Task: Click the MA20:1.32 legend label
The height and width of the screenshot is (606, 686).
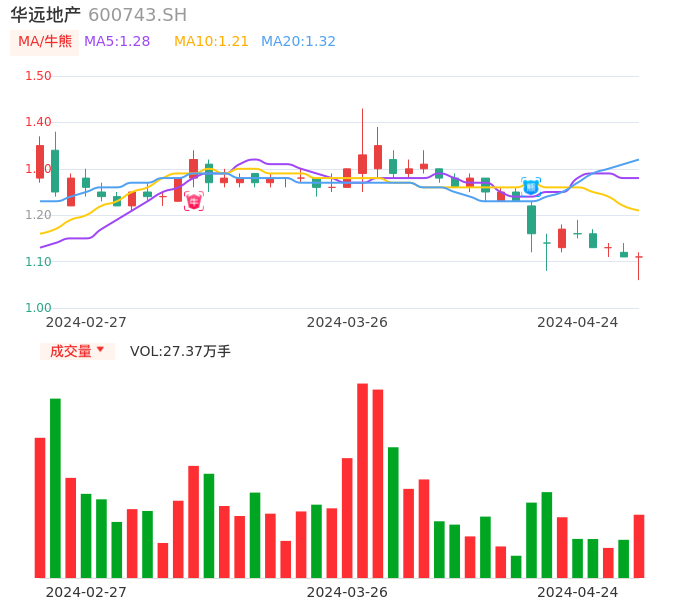Action: pyautogui.click(x=298, y=42)
